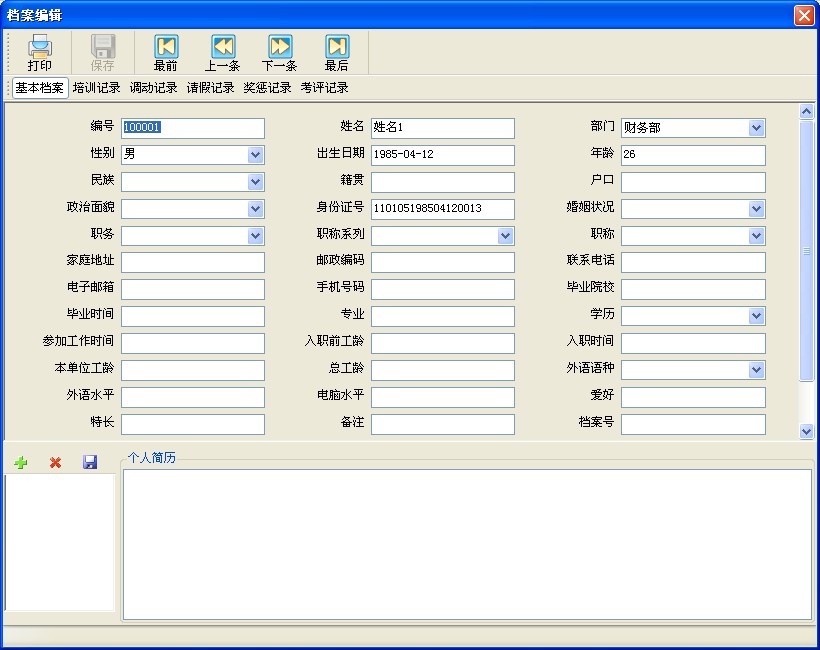Click the 备注 input field

click(x=443, y=424)
